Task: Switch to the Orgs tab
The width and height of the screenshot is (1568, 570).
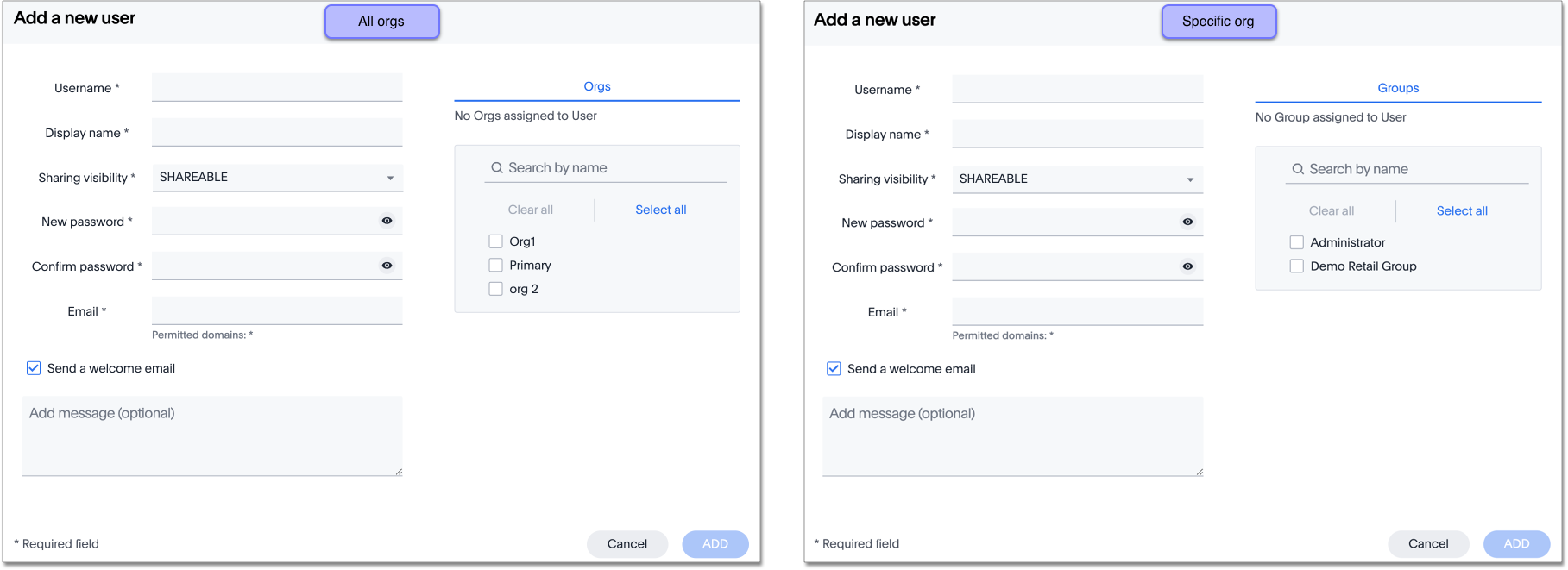Action: coord(597,86)
